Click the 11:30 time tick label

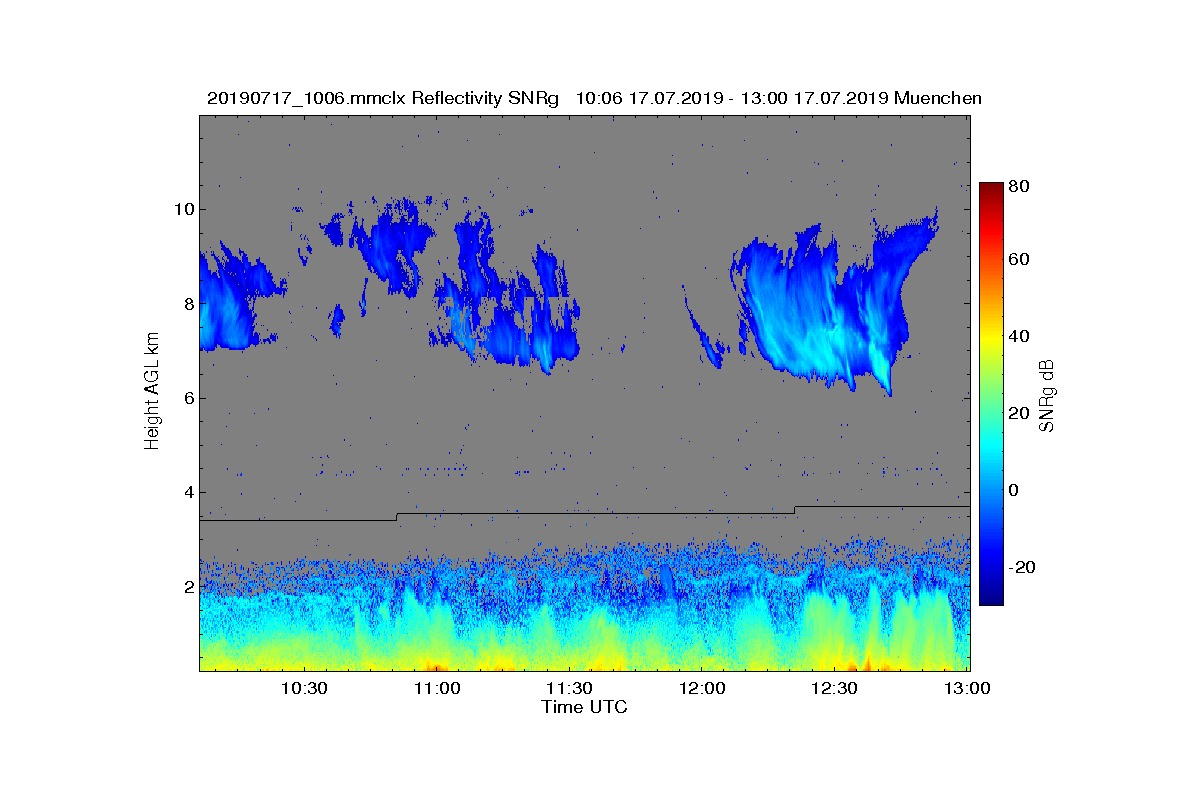click(570, 688)
